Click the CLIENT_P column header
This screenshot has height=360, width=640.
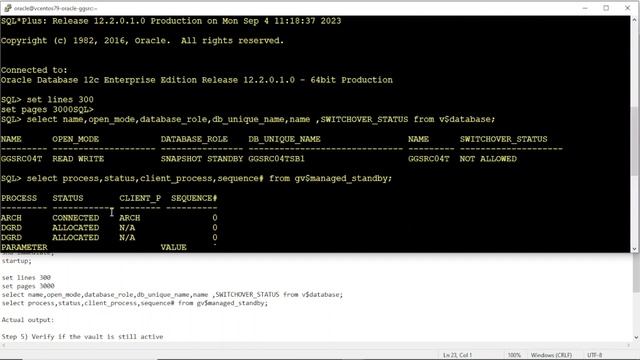coord(140,198)
